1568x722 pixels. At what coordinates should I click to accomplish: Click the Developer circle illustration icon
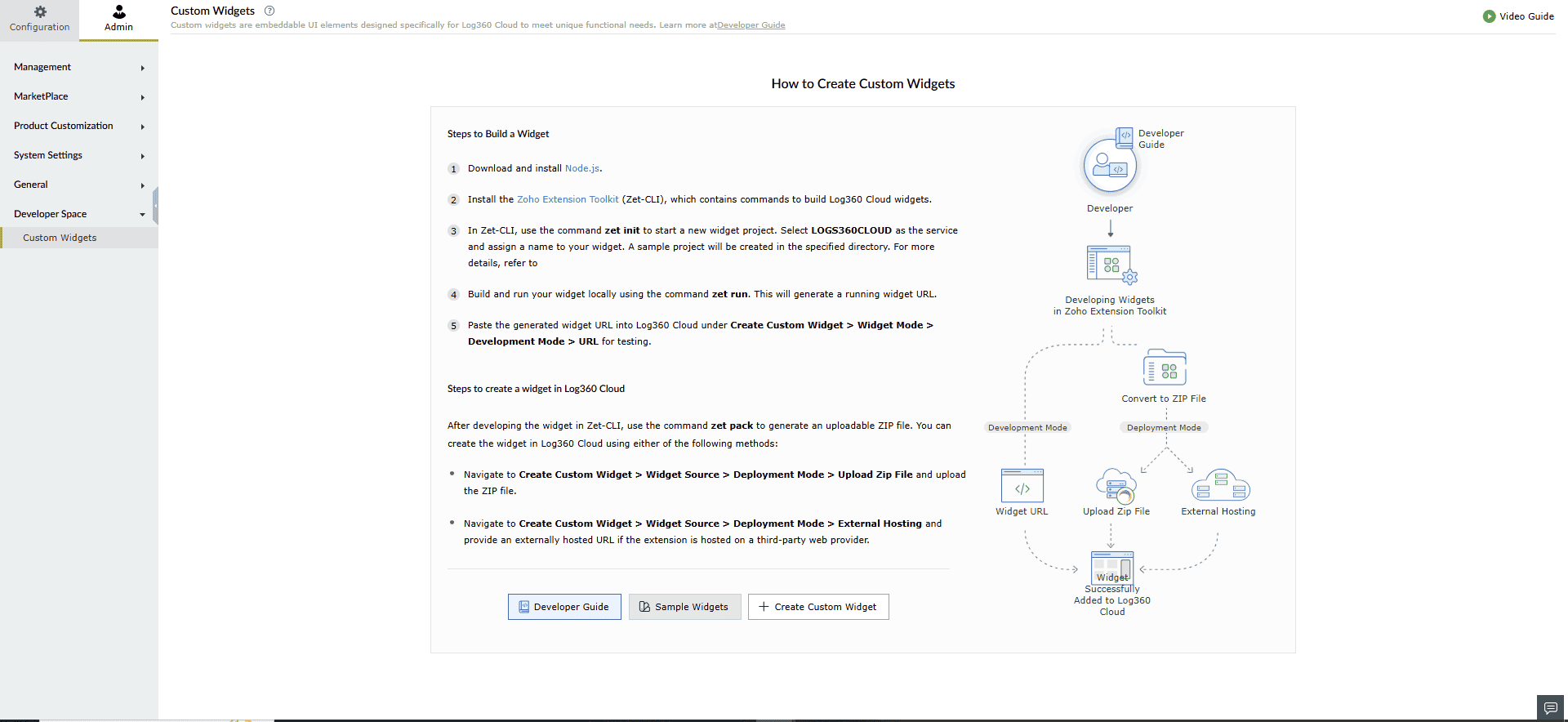1110,165
